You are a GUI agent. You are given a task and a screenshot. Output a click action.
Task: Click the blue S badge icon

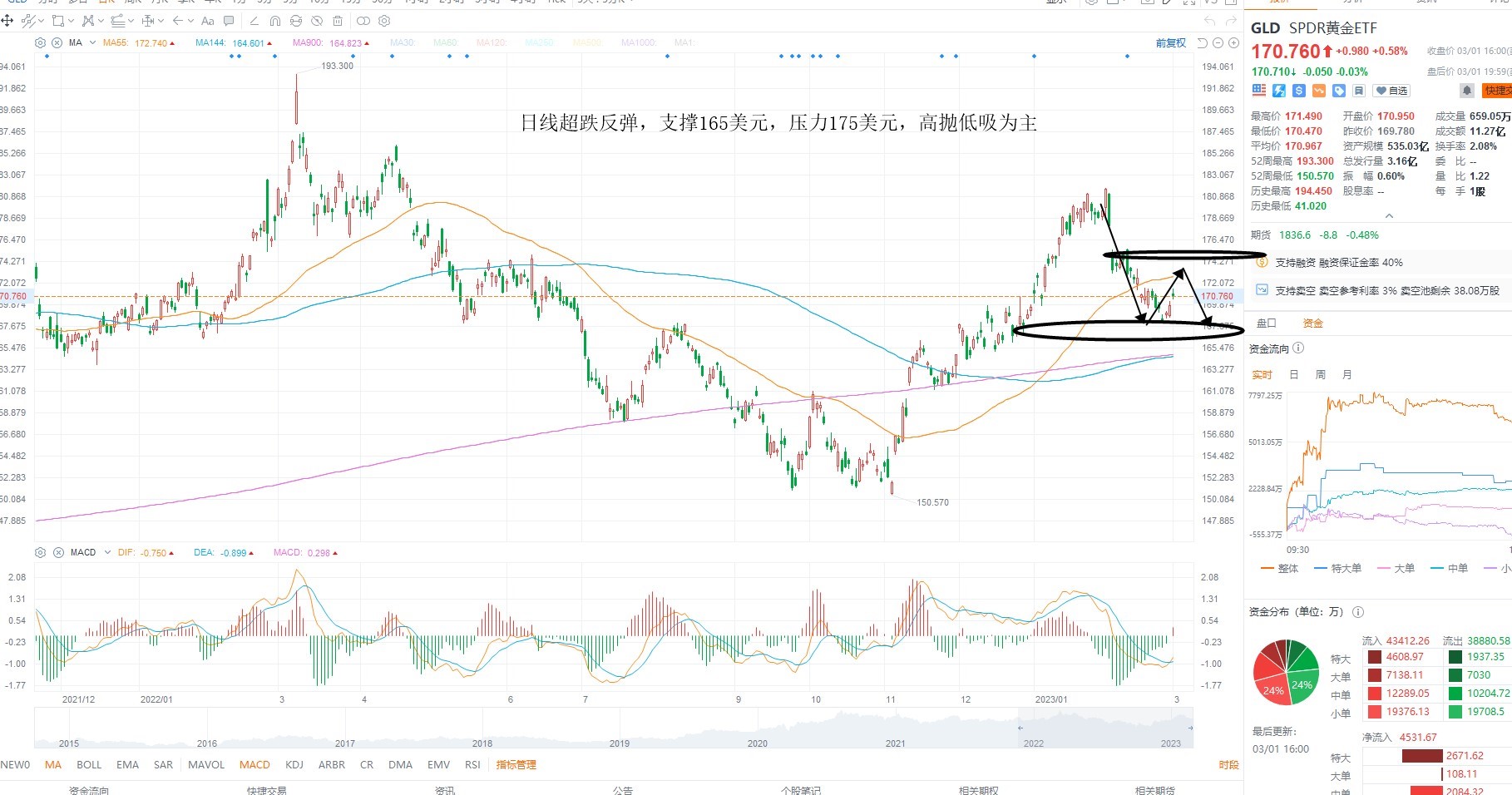[1299, 90]
